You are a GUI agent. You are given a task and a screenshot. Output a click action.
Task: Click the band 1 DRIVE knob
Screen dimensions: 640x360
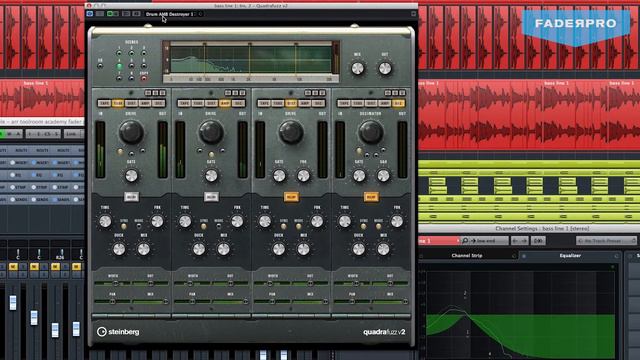point(131,132)
